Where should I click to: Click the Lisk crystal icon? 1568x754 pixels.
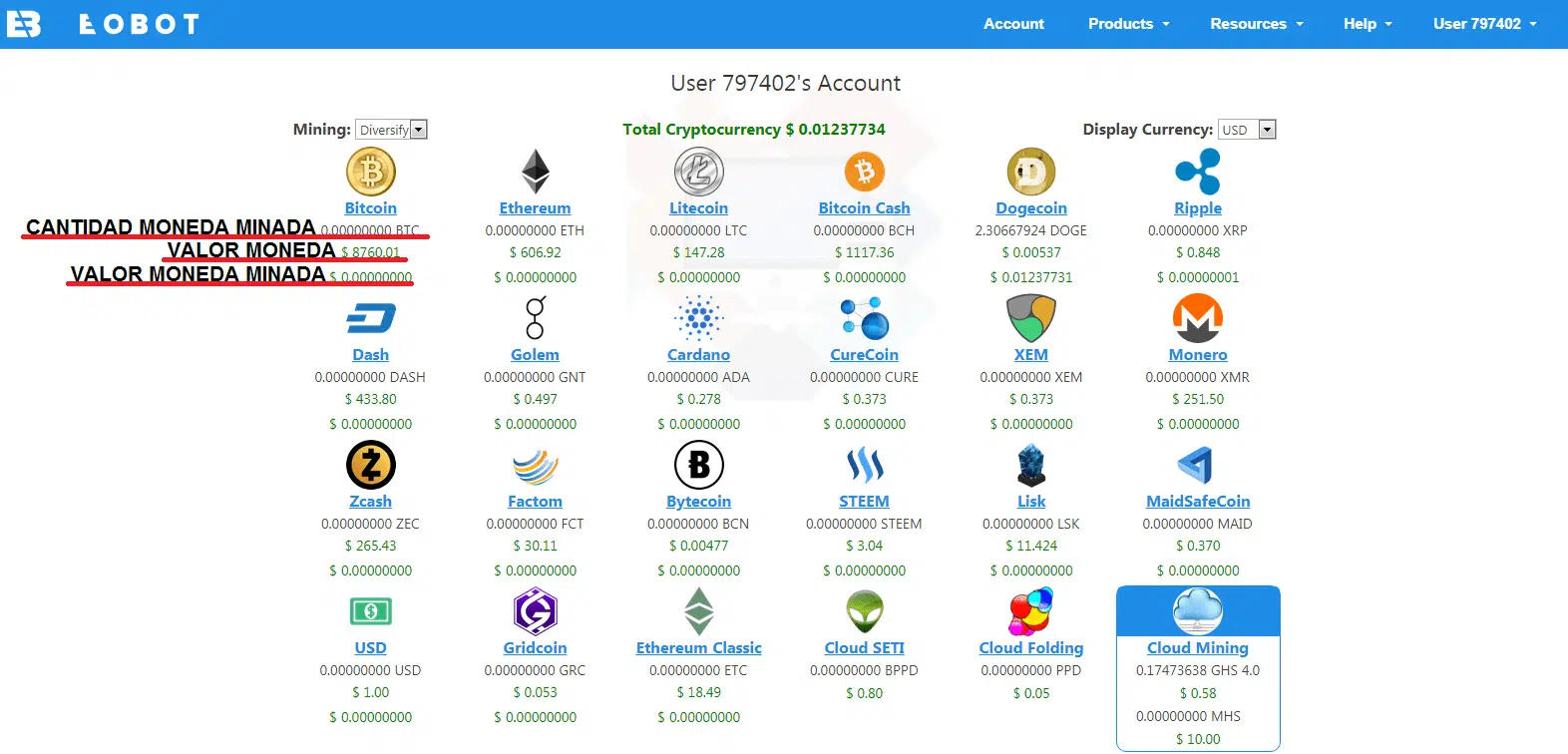pos(1031,465)
